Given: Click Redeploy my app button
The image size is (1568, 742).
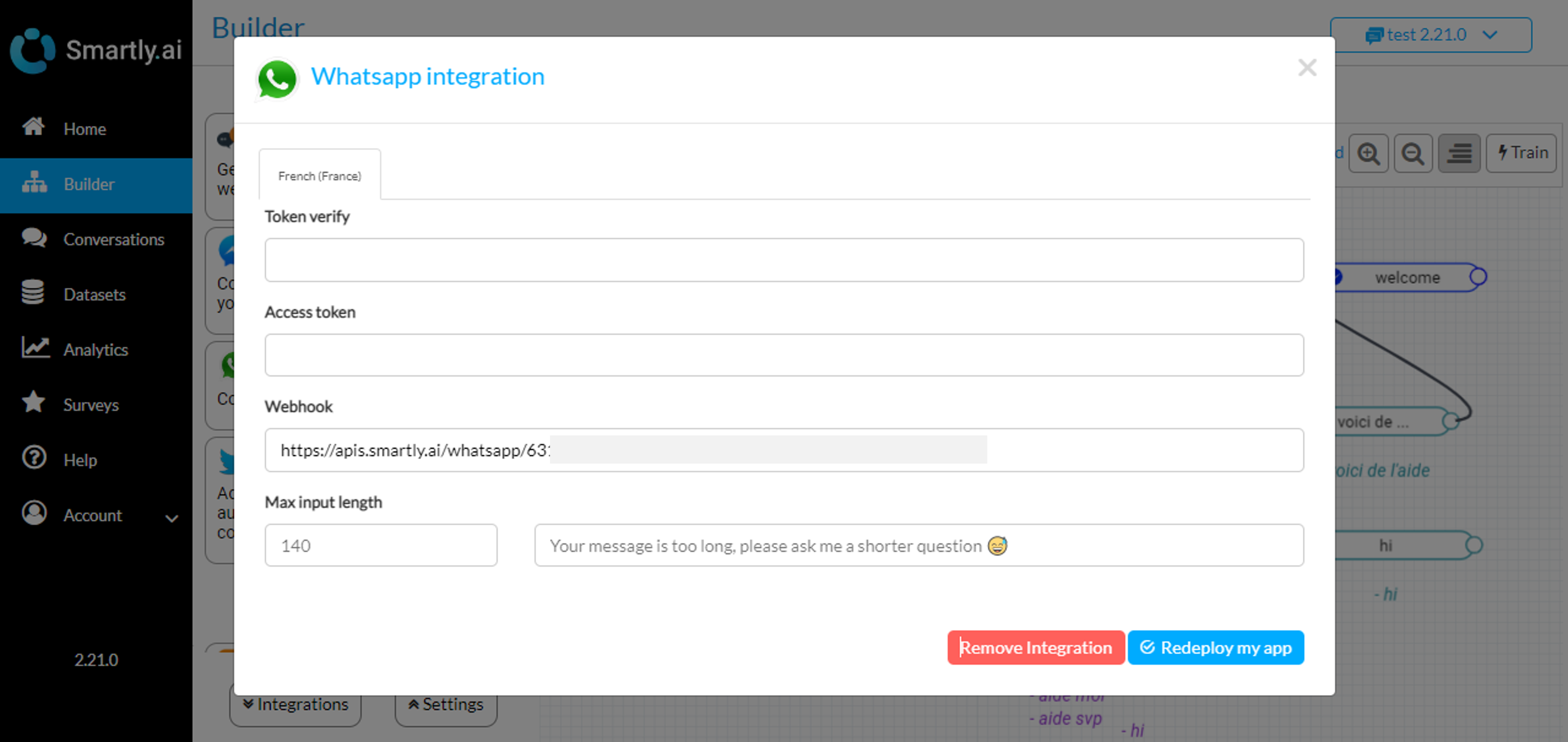Looking at the screenshot, I should click(x=1215, y=647).
